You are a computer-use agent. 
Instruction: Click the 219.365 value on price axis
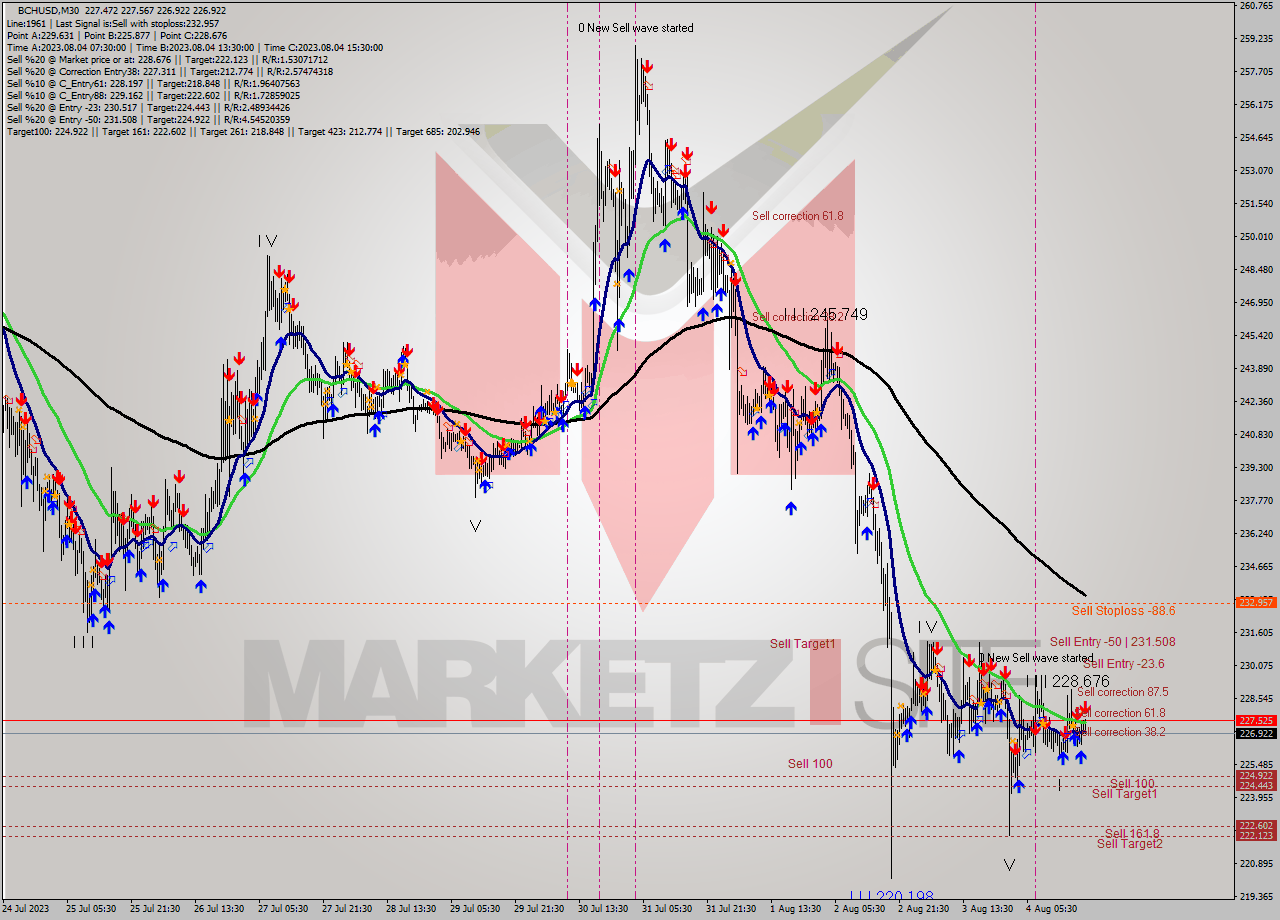(x=1256, y=896)
